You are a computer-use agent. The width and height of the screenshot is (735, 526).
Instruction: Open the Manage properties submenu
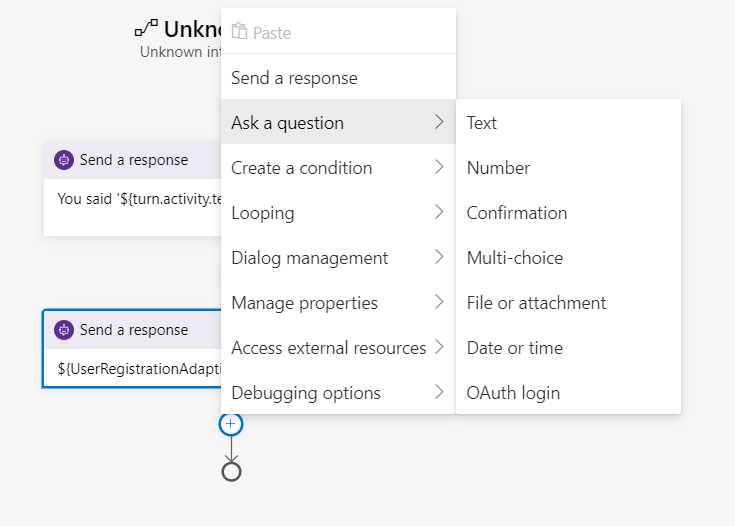coord(338,303)
